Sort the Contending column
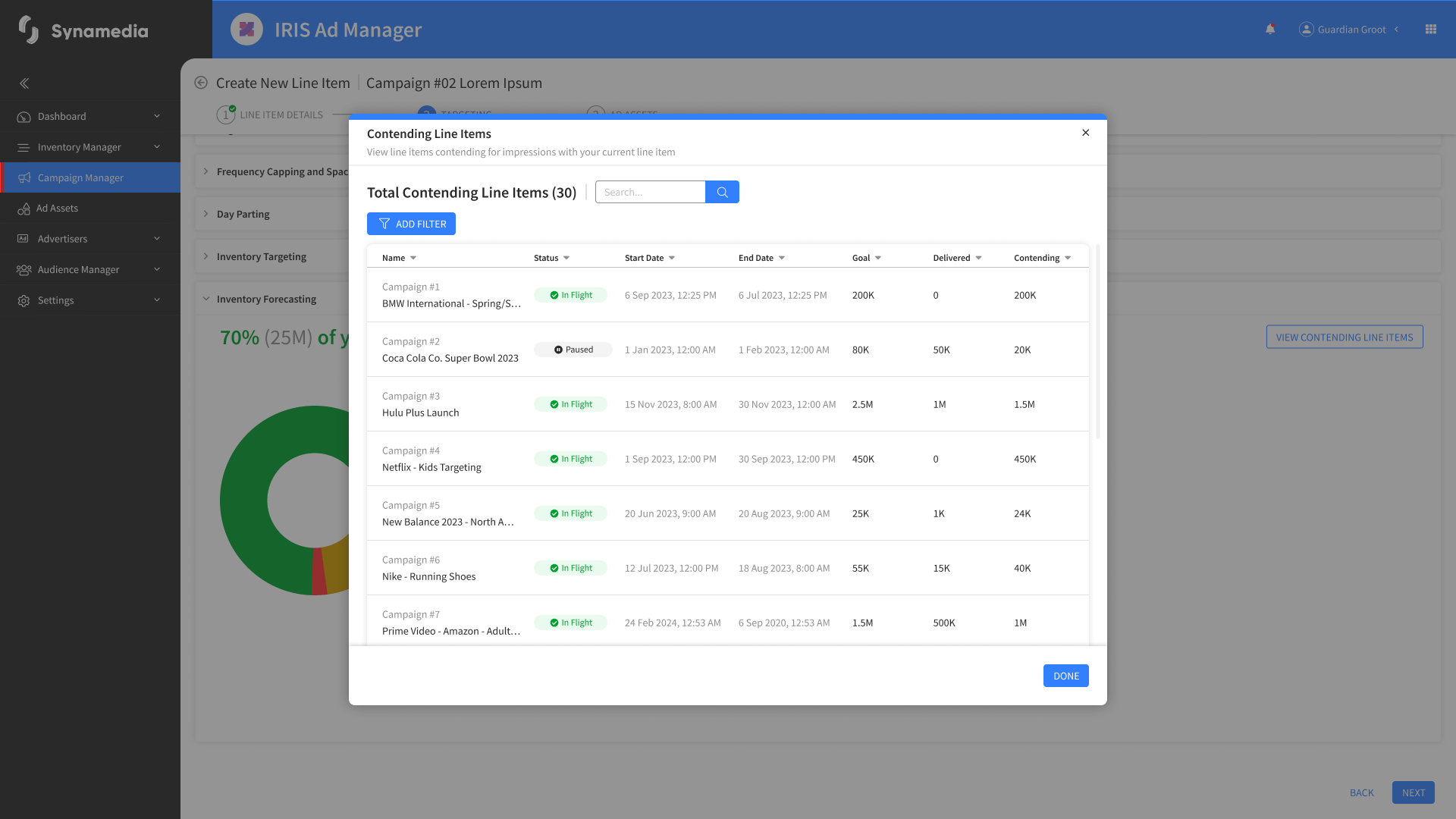 [x=1068, y=258]
